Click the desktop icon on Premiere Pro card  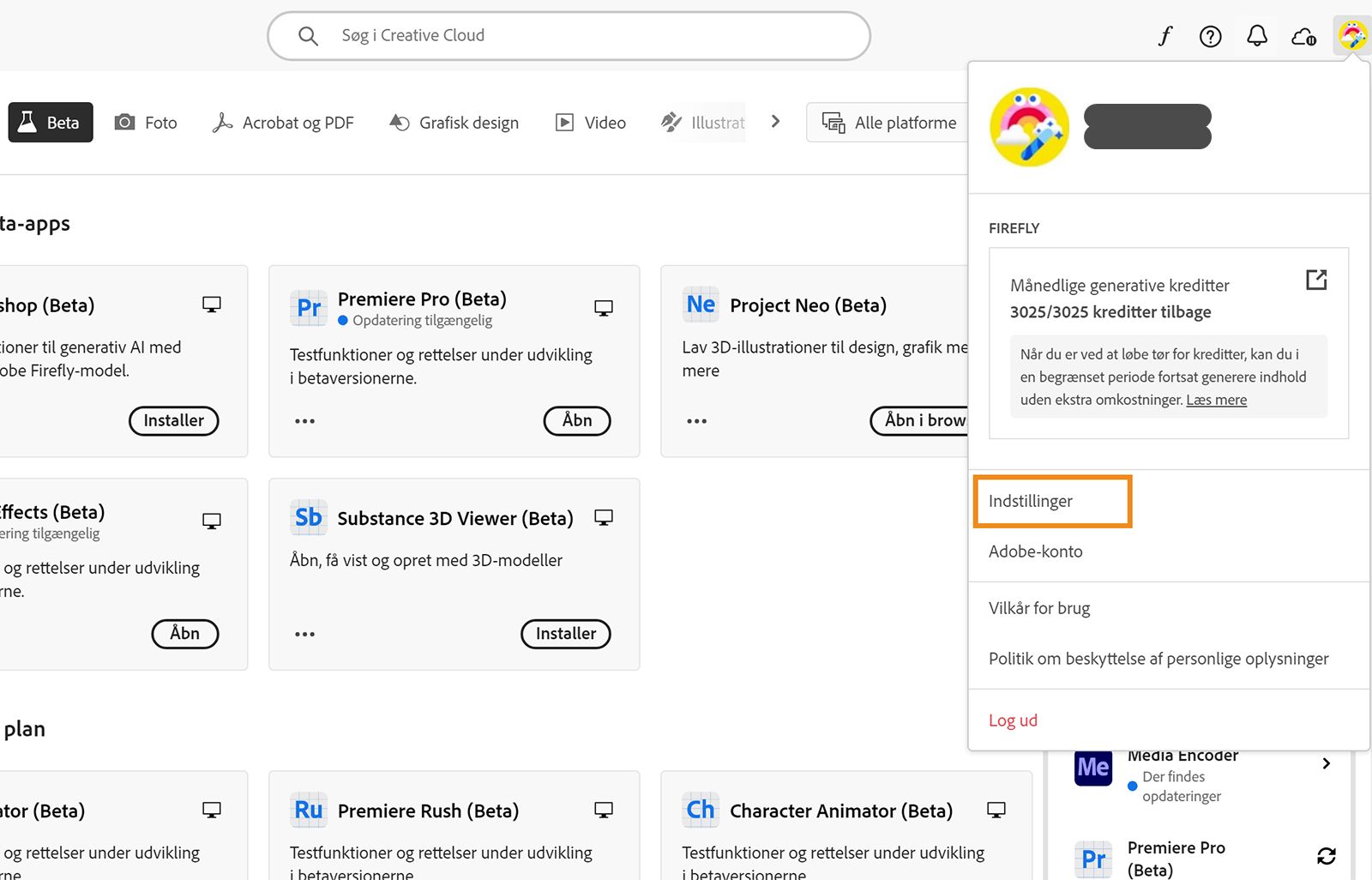pos(604,308)
